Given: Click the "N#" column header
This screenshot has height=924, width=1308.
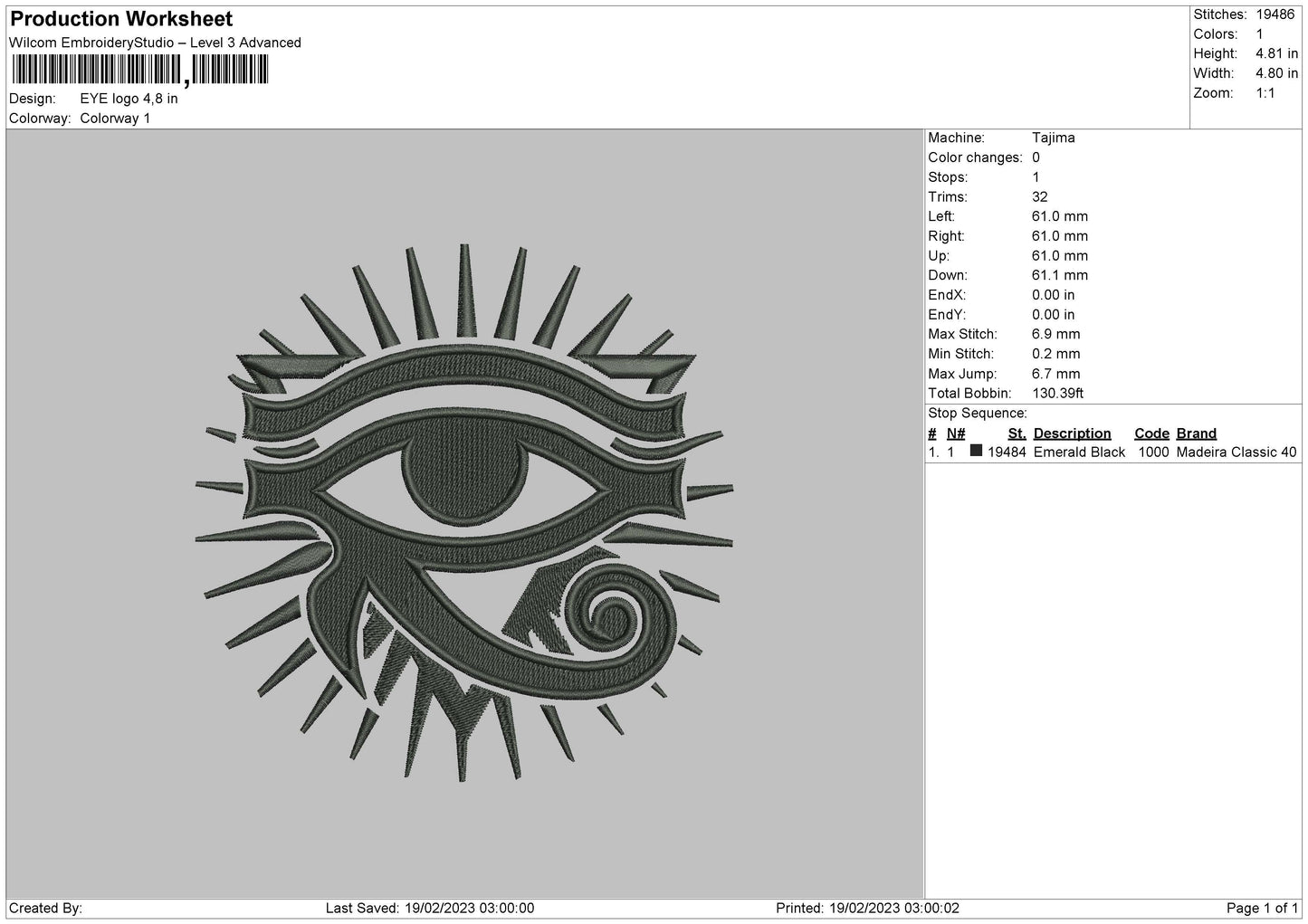Looking at the screenshot, I should [x=956, y=433].
